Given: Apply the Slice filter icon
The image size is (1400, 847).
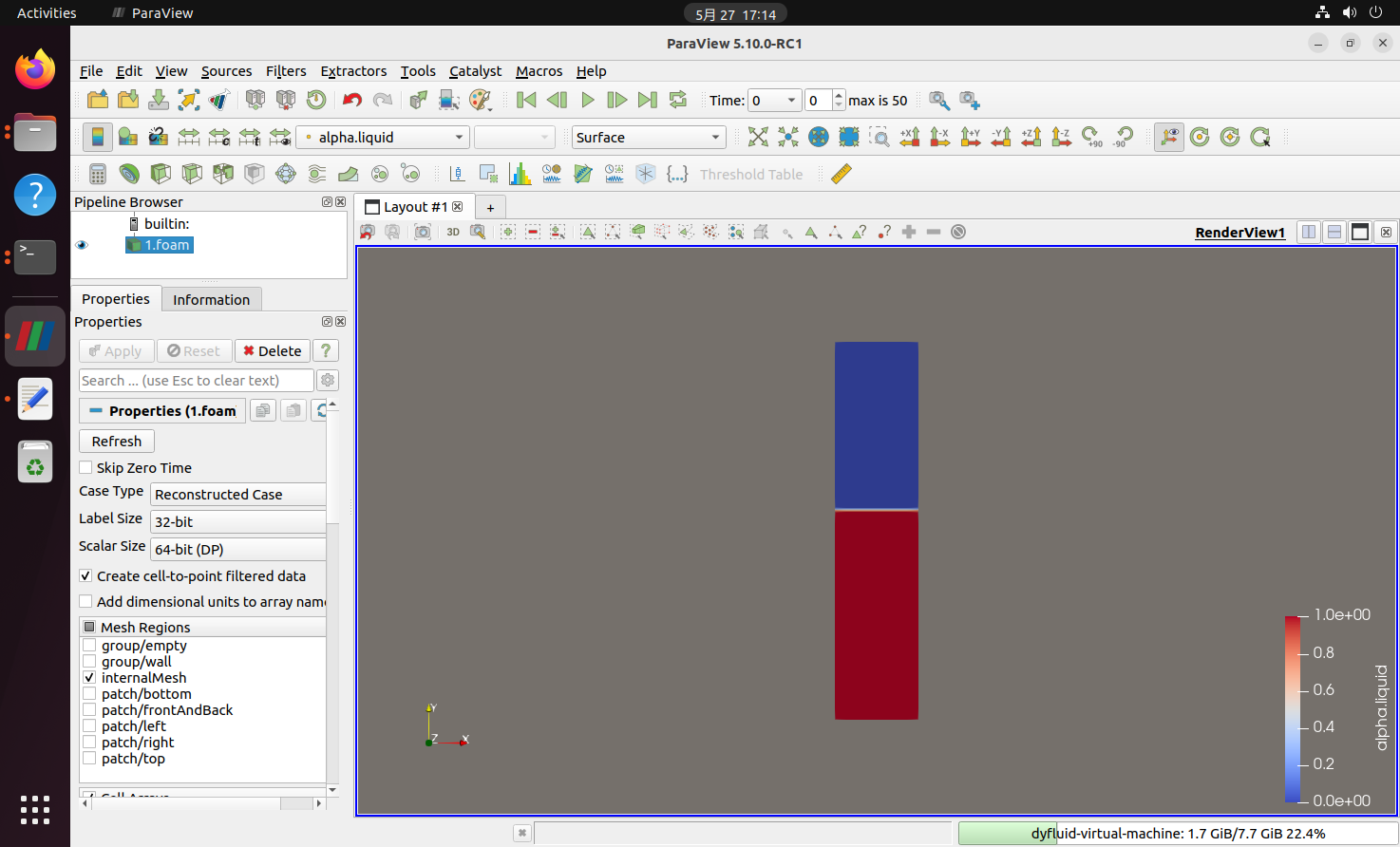Looking at the screenshot, I should pyautogui.click(x=192, y=174).
